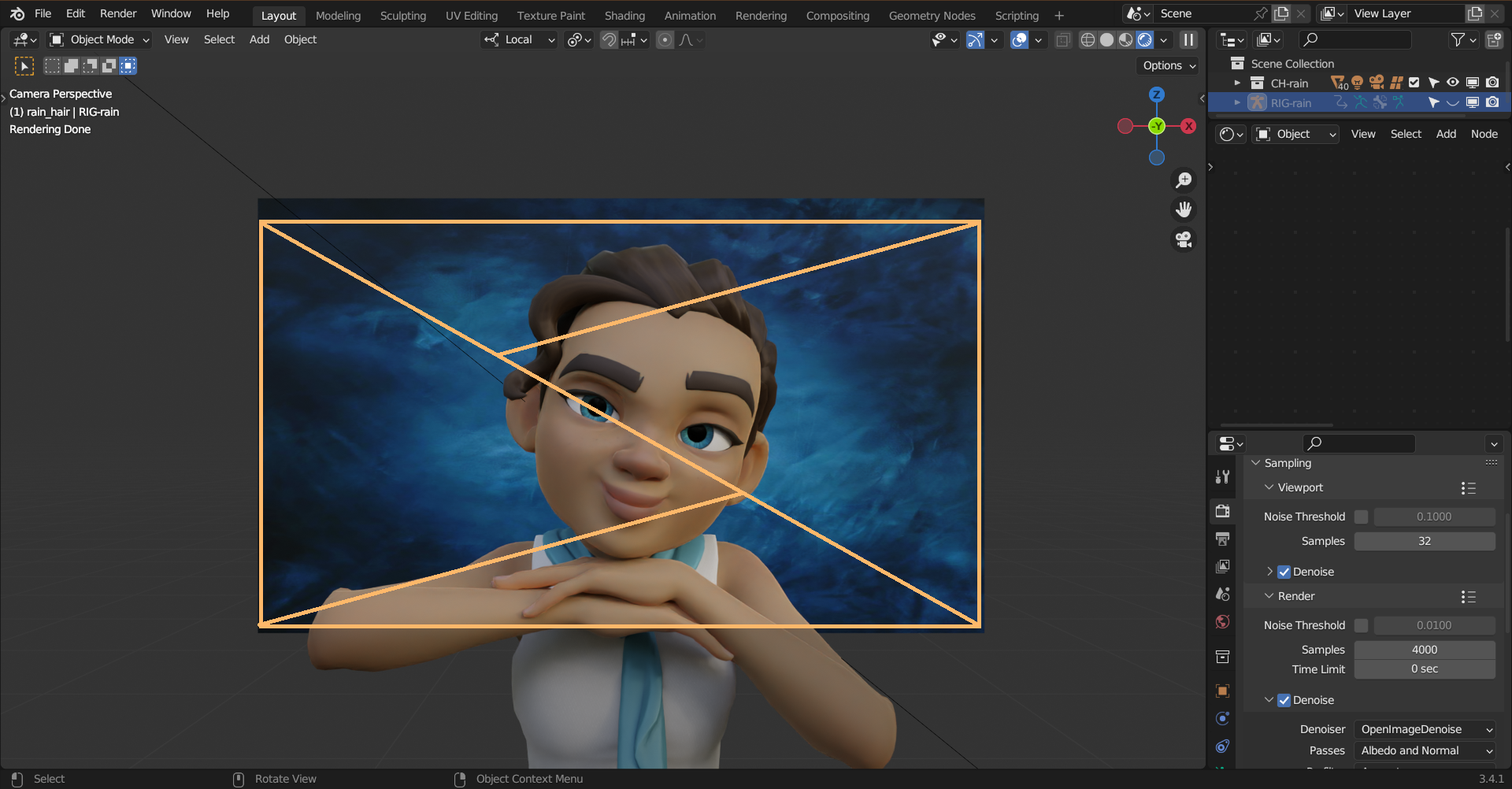The height and width of the screenshot is (789, 1512).
Task: Uncheck Render Denoise checkbox
Action: tap(1284, 701)
